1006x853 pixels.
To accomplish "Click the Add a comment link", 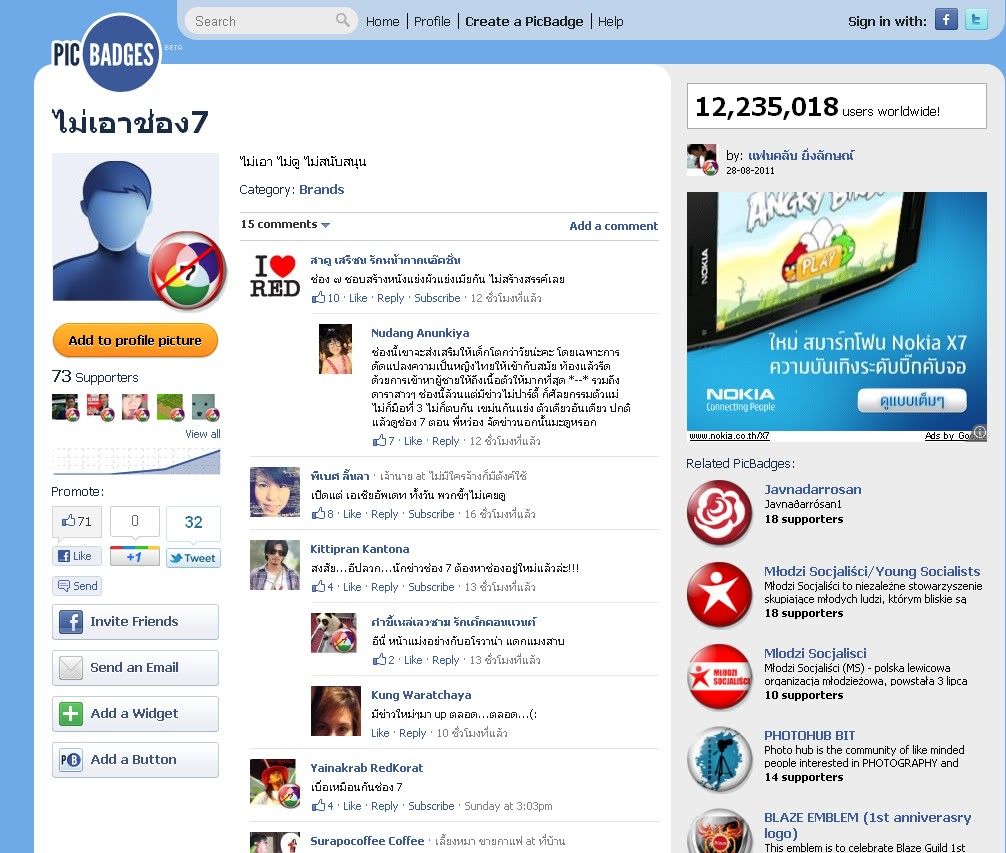I will coord(613,226).
